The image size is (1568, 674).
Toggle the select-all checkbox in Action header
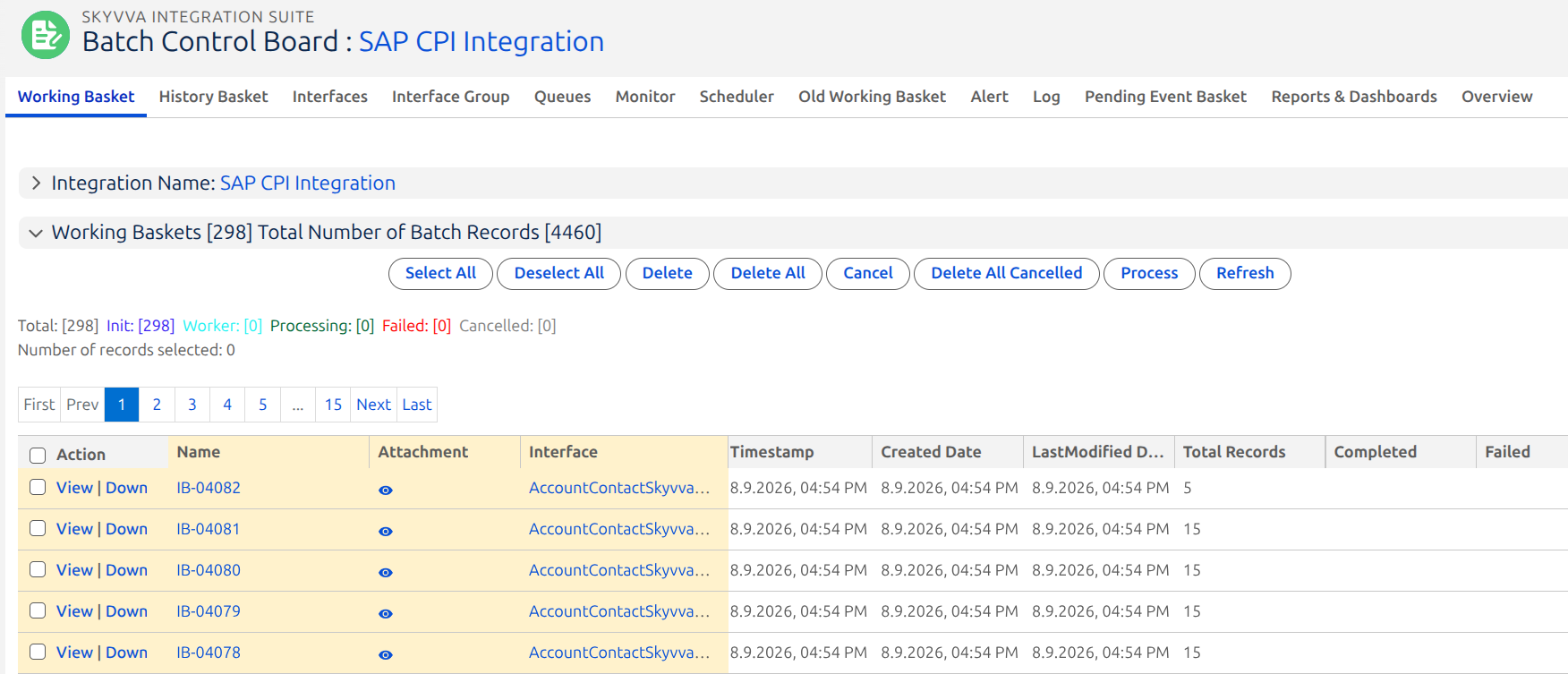point(38,455)
